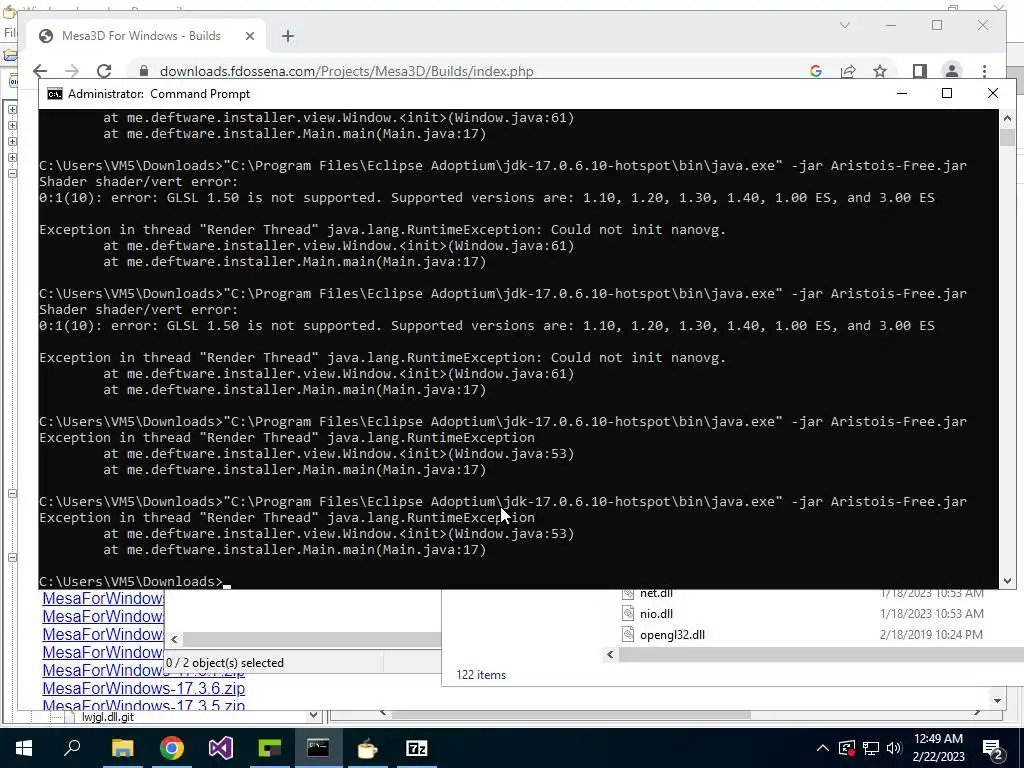The width and height of the screenshot is (1024, 768).
Task: Select lwjgl.dll.git tree entry
Action: point(108,717)
